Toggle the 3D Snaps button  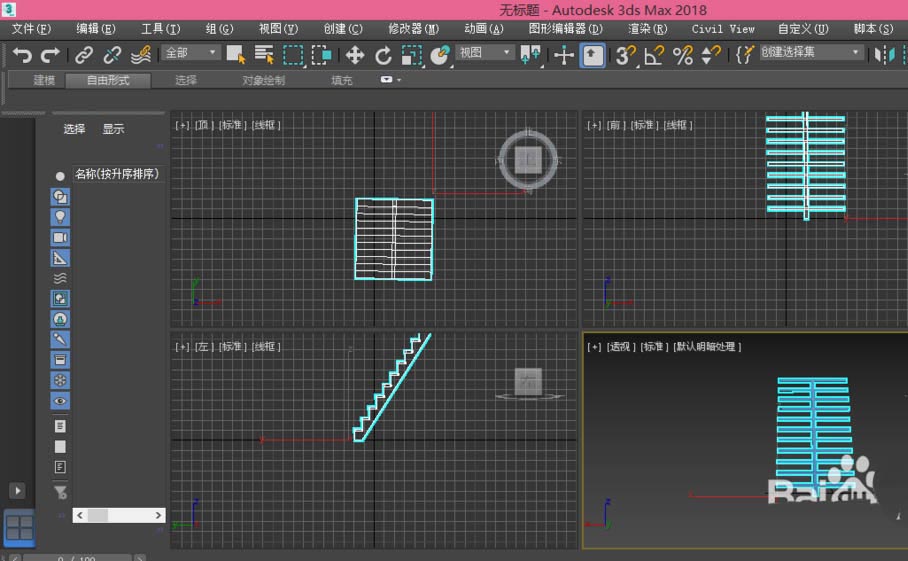tap(625, 55)
